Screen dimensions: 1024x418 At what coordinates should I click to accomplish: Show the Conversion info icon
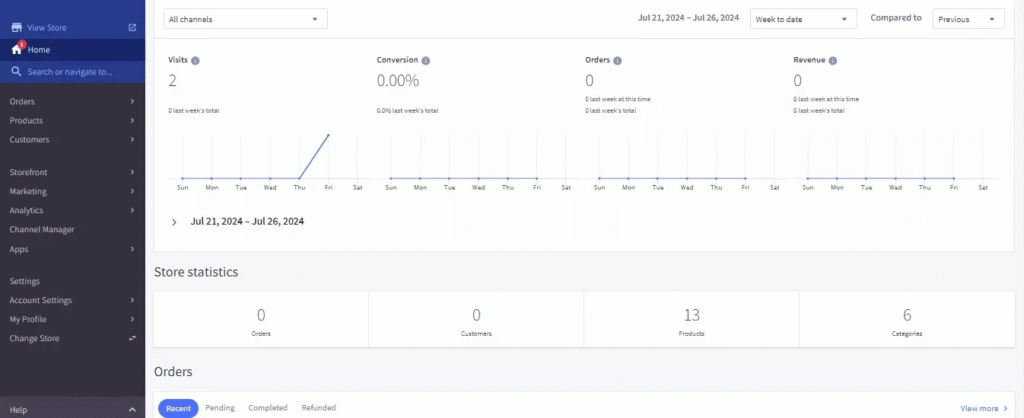click(x=426, y=60)
